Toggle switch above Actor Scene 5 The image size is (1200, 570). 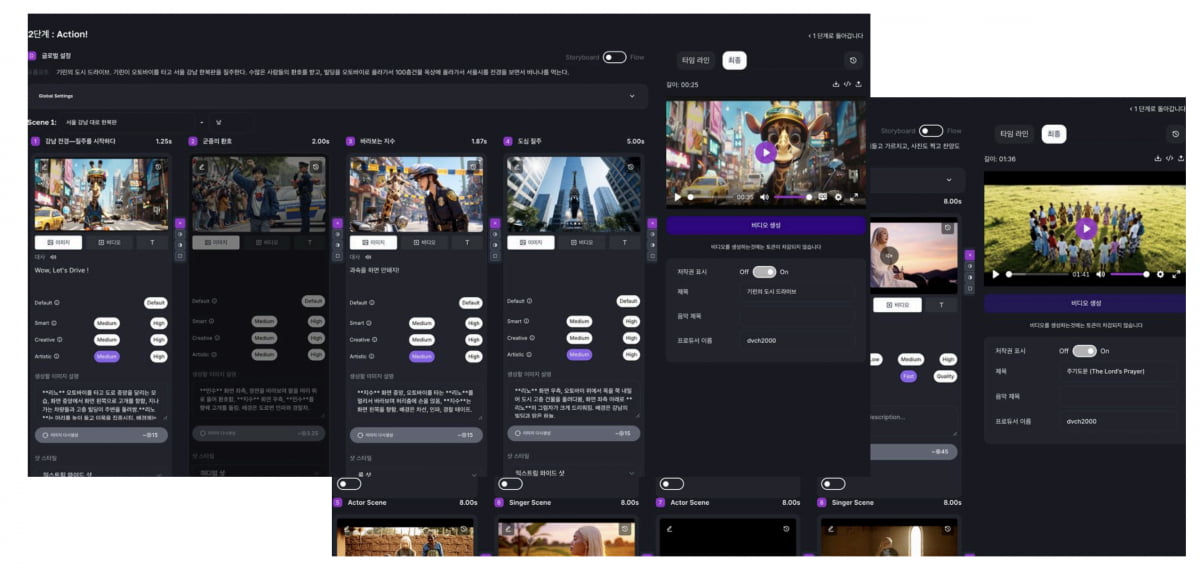(x=349, y=484)
